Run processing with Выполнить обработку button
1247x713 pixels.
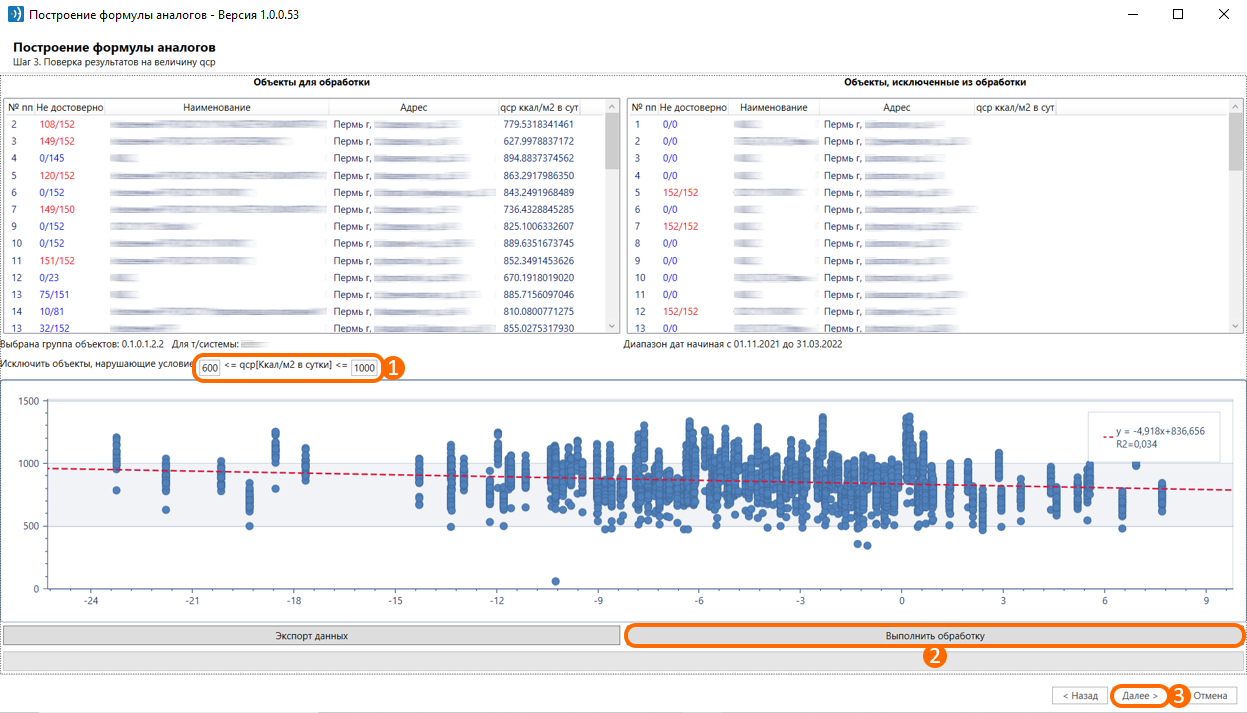(934, 635)
